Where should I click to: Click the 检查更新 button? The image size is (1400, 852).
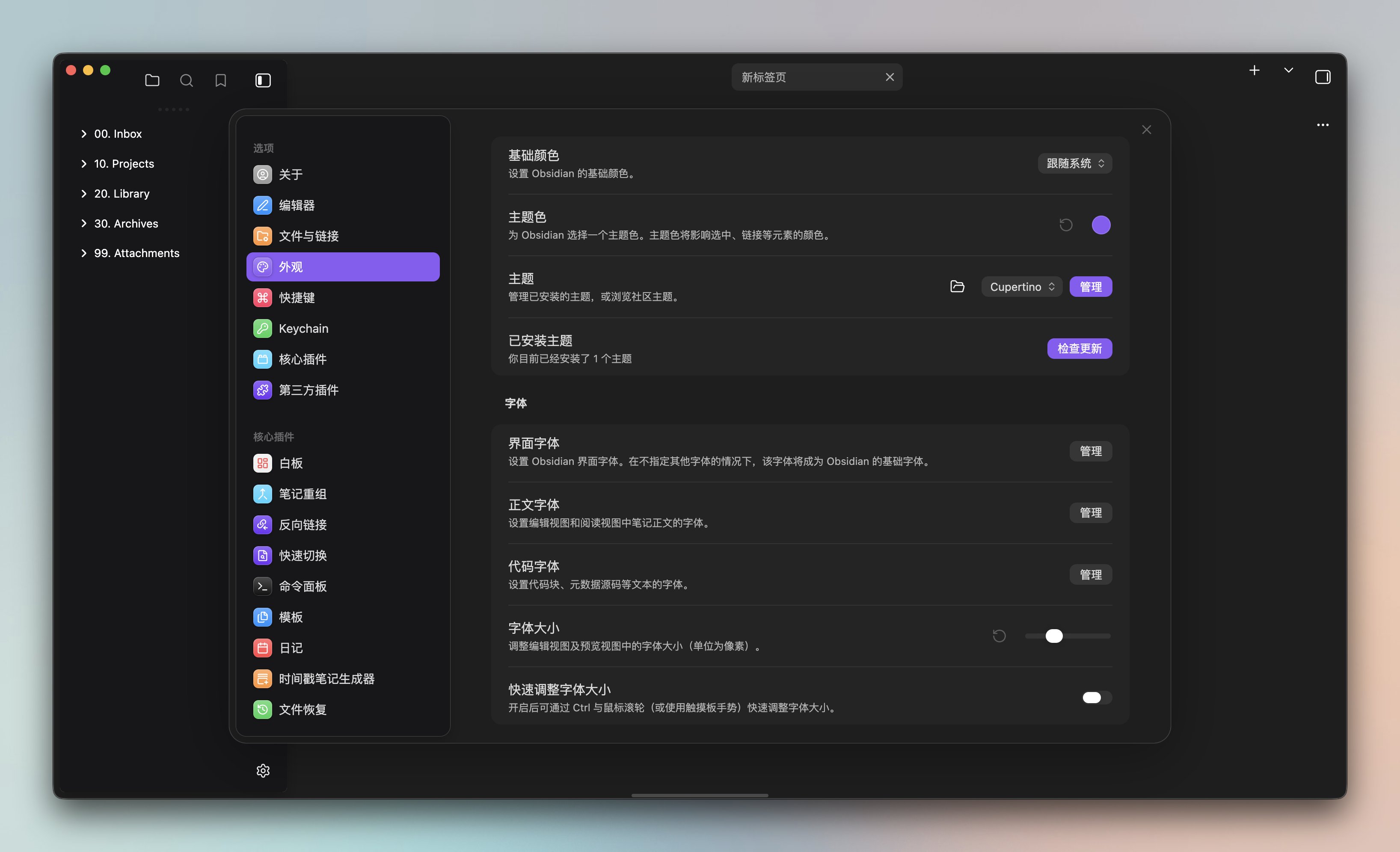coord(1079,348)
